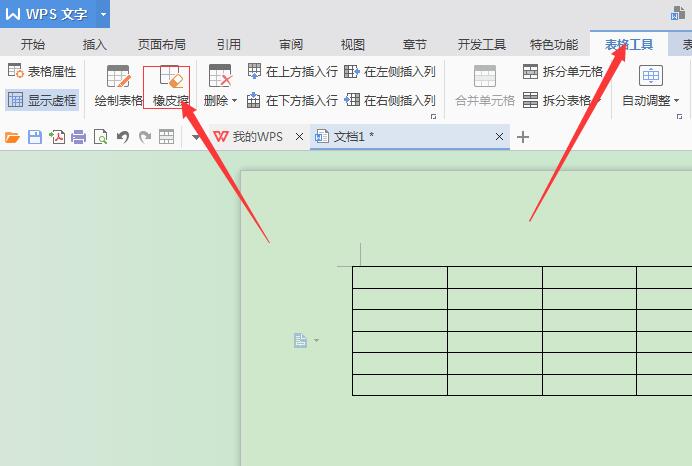Expand the 自动调整 dropdown arrow

coord(677,101)
